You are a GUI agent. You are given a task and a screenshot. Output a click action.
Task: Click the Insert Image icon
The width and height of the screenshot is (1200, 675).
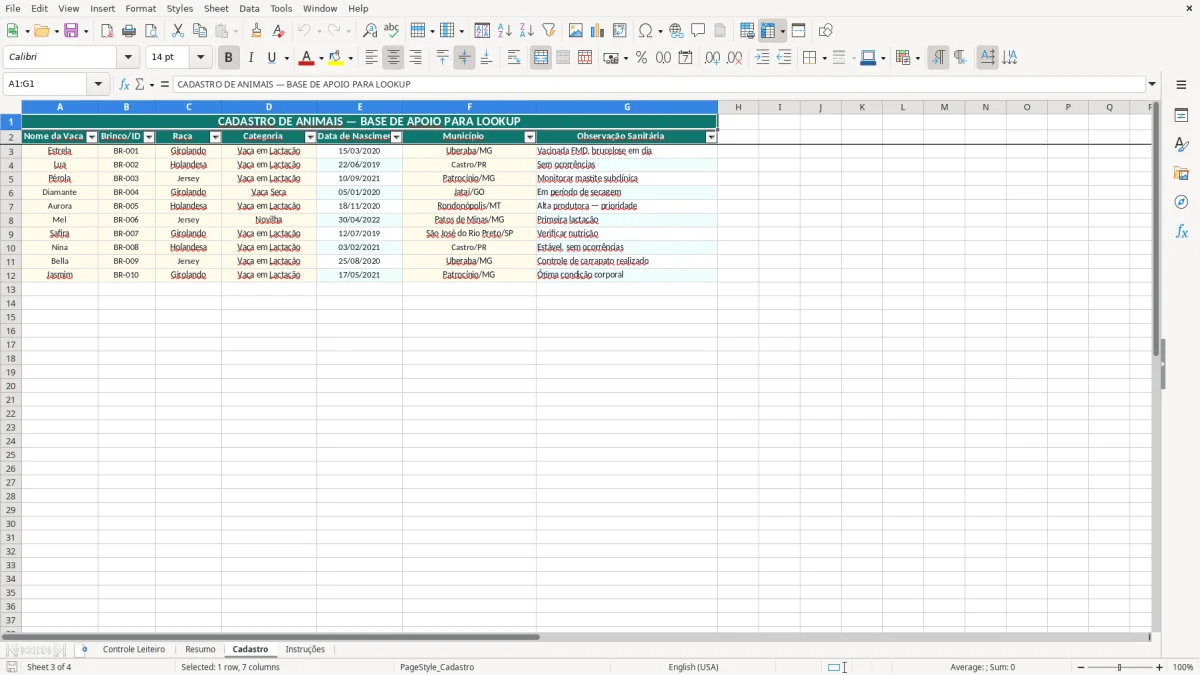(576, 31)
